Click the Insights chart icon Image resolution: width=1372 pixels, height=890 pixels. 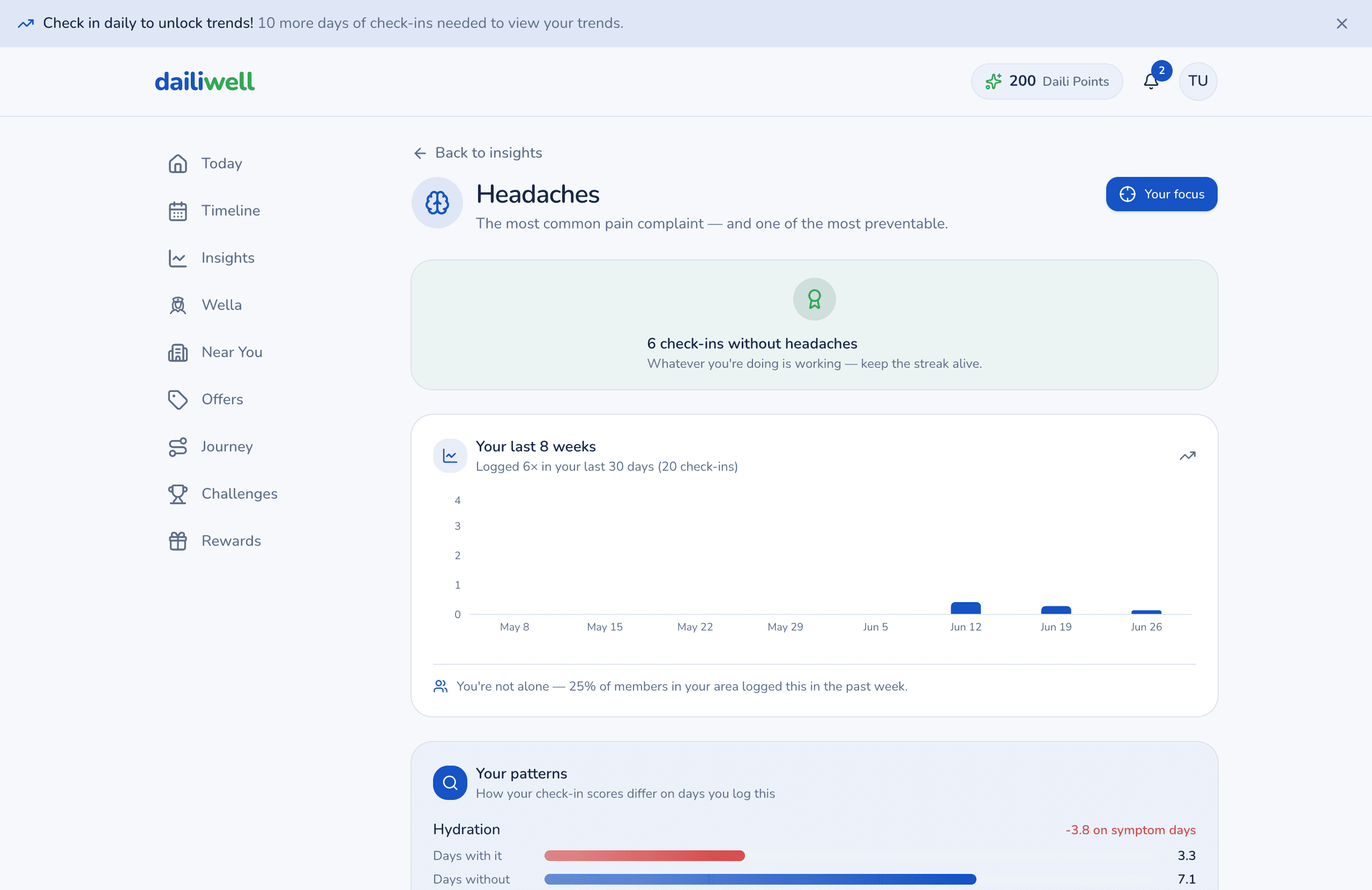177,258
